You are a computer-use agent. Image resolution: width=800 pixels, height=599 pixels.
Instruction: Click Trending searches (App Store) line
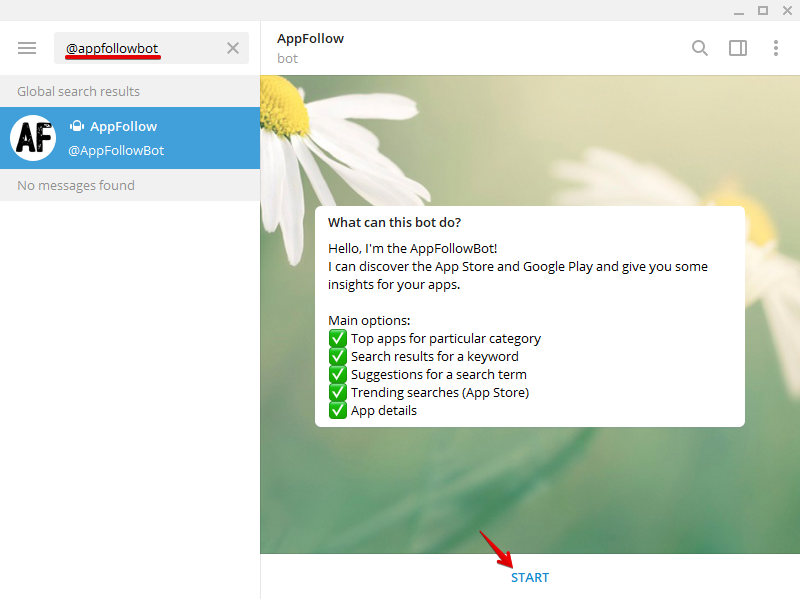[x=440, y=392]
